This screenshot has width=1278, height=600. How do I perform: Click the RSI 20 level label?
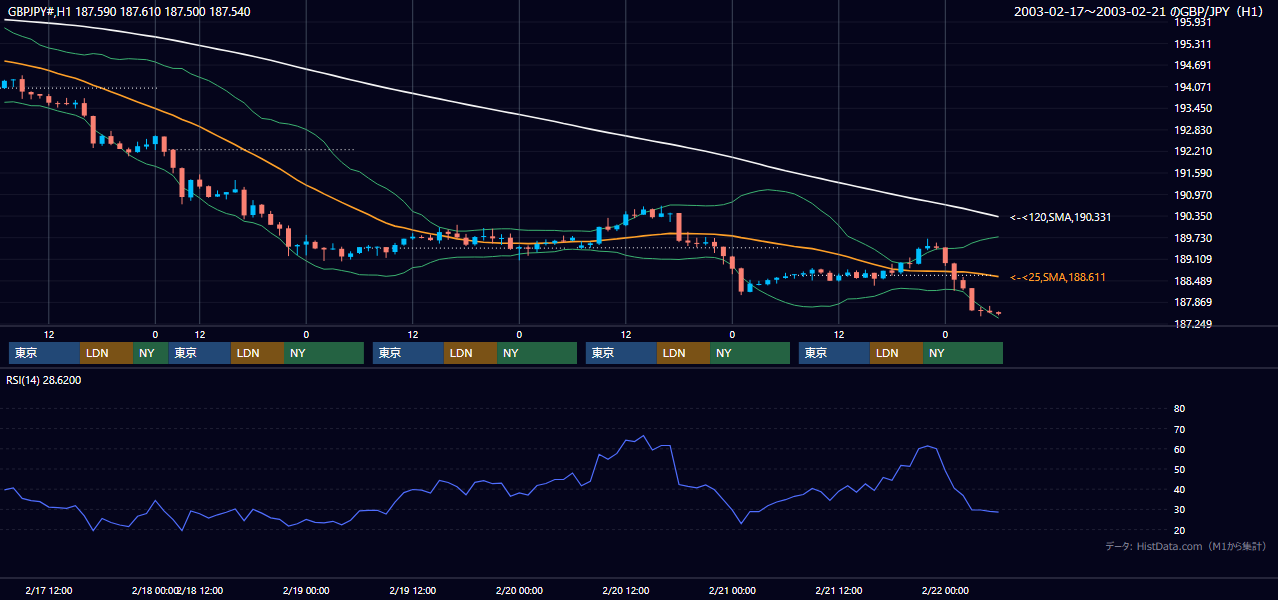pos(1179,530)
